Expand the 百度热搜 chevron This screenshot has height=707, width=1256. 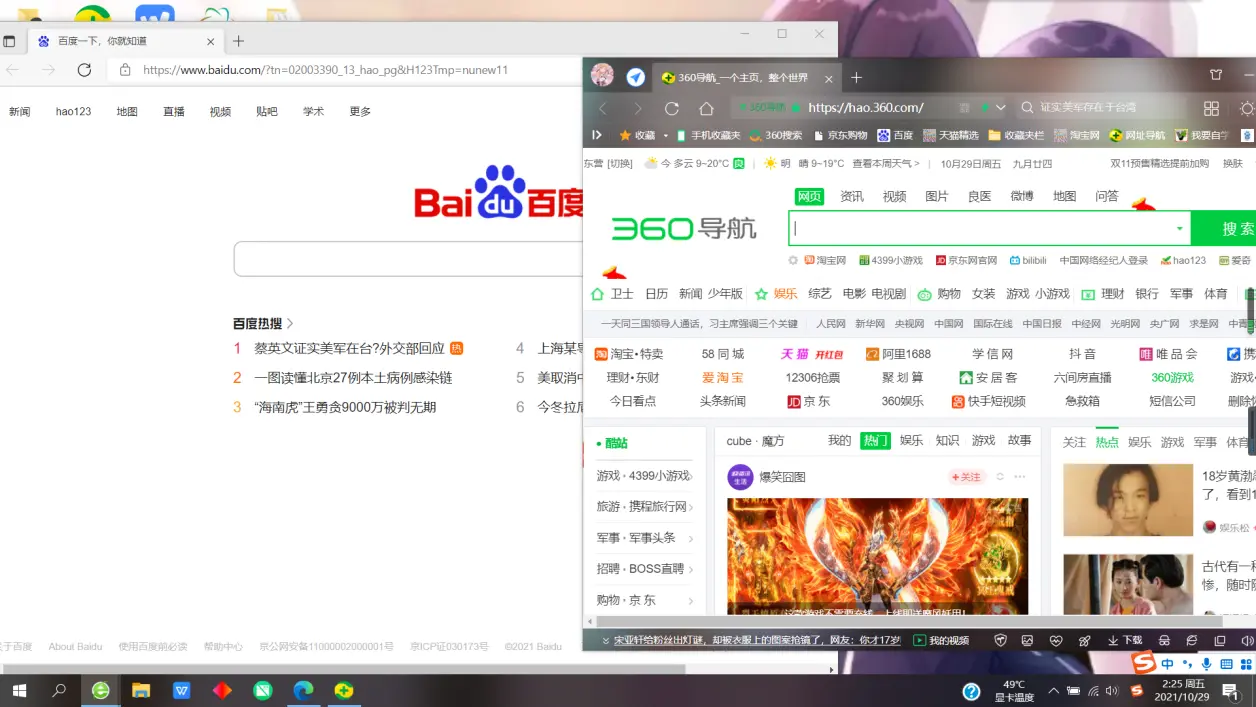pyautogui.click(x=290, y=323)
